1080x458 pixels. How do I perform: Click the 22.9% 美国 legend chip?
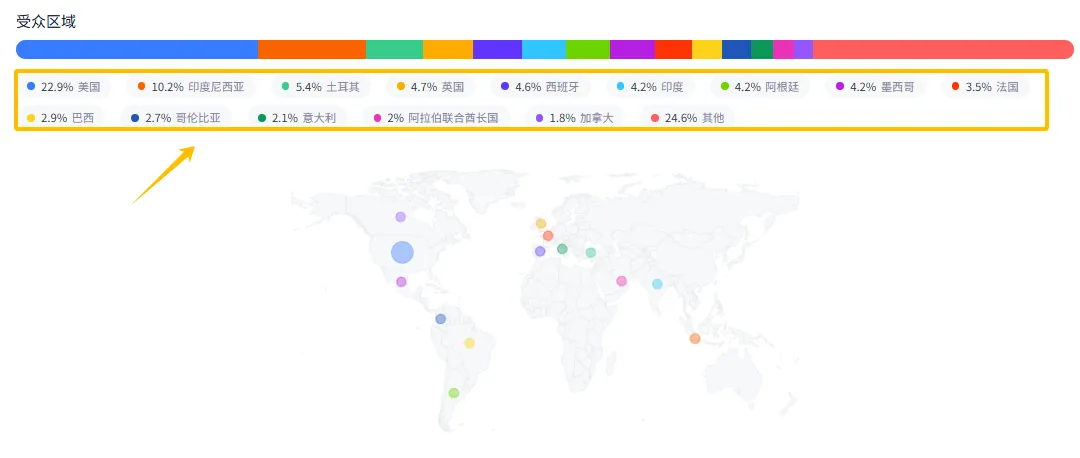click(x=63, y=87)
